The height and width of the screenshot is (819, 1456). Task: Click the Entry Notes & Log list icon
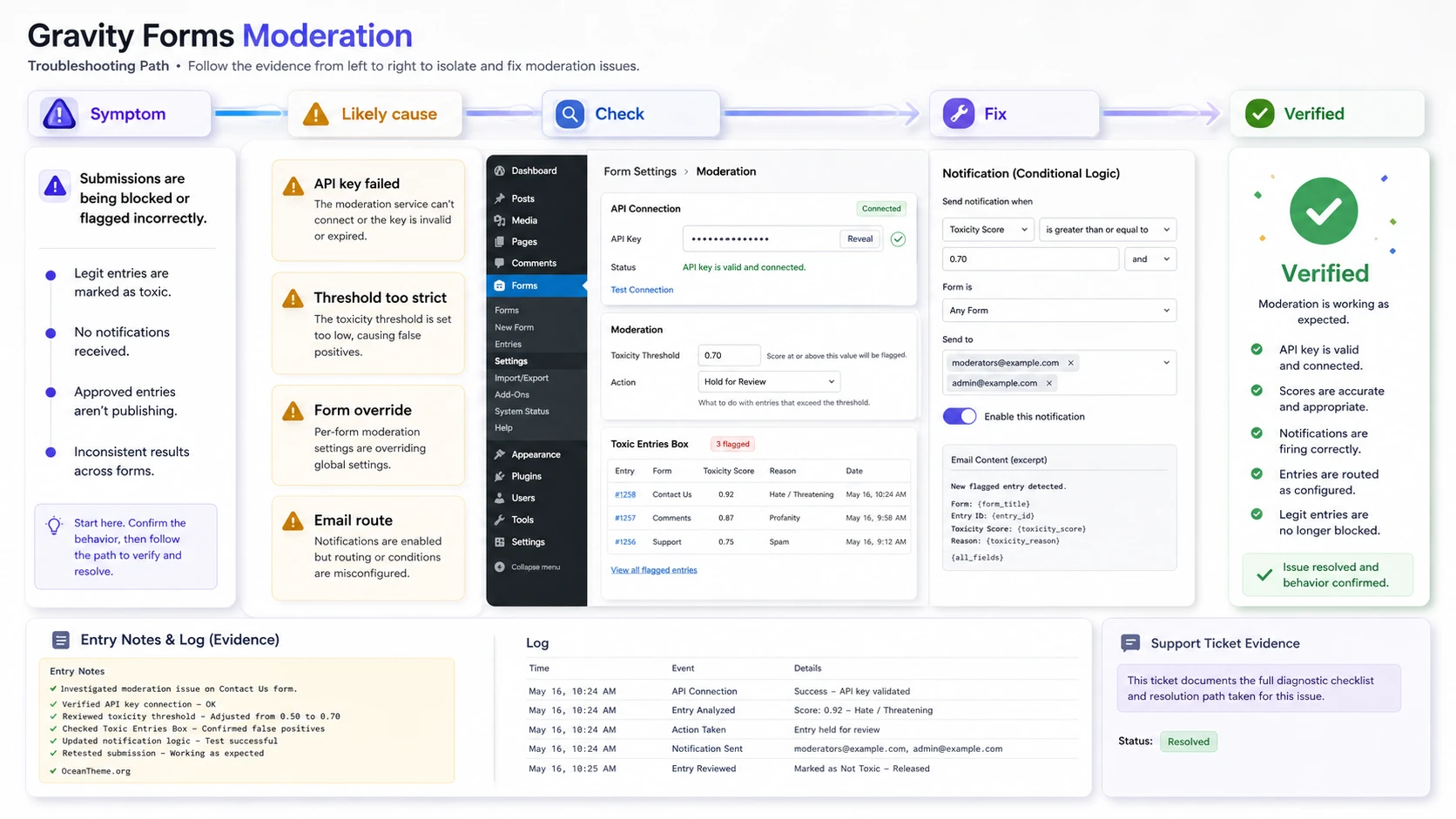(61, 641)
